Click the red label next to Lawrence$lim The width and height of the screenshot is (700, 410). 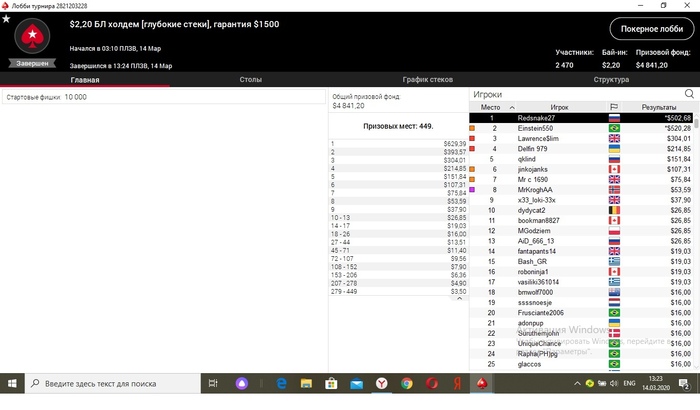point(472,138)
